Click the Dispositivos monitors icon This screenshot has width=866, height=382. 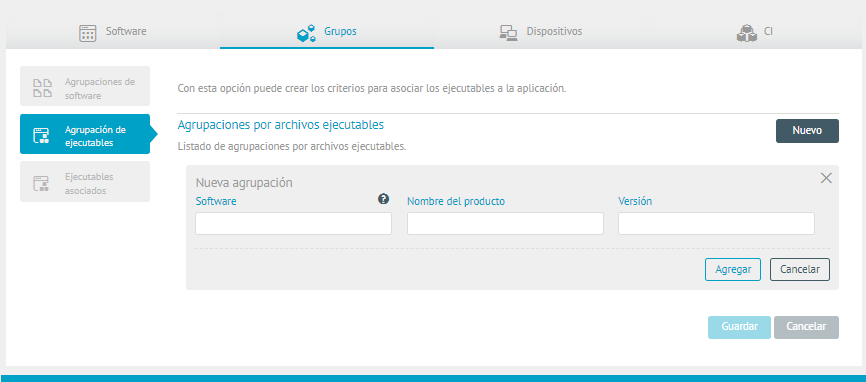[x=508, y=33]
